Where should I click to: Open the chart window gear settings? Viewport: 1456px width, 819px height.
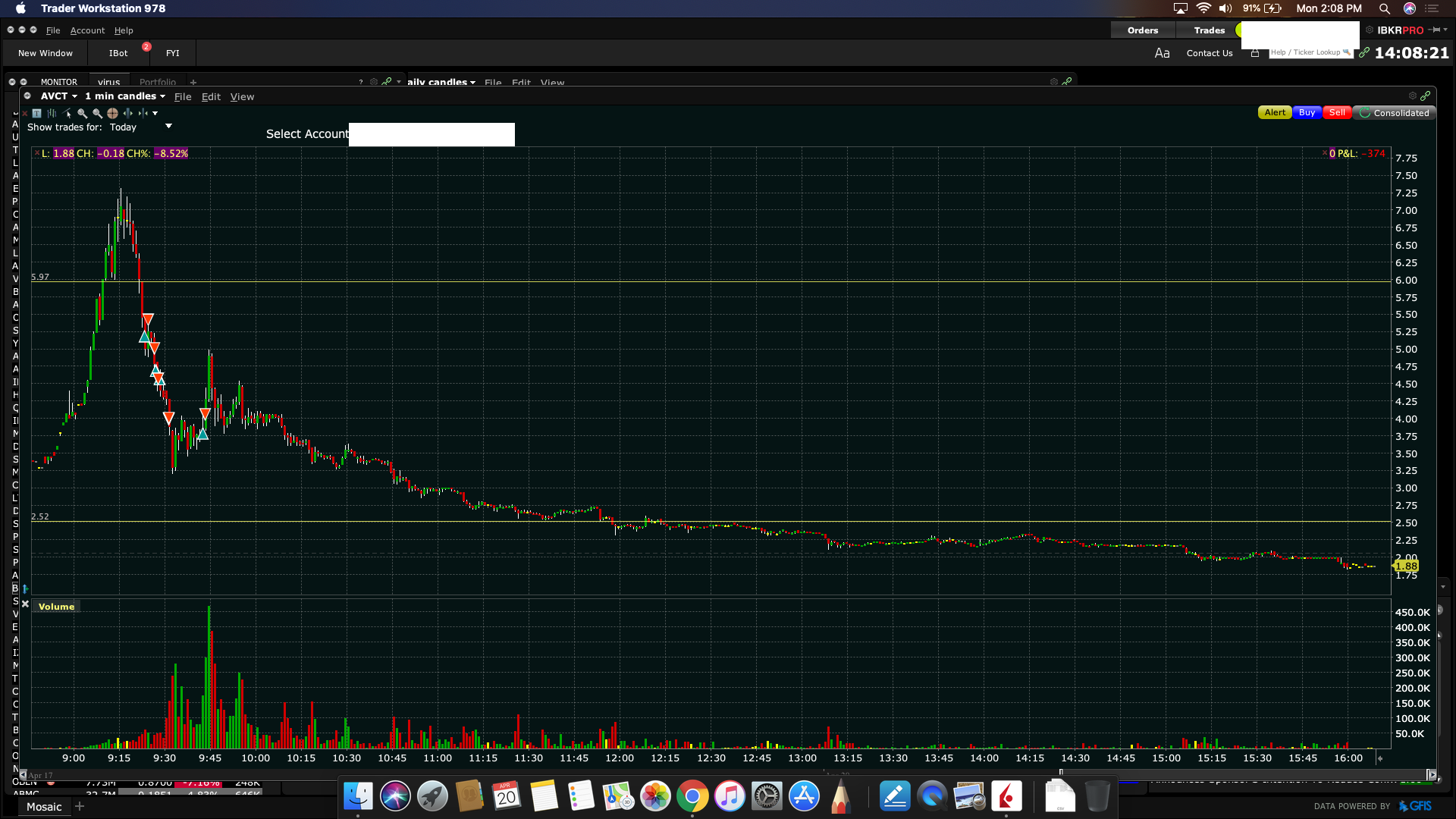click(x=1412, y=96)
